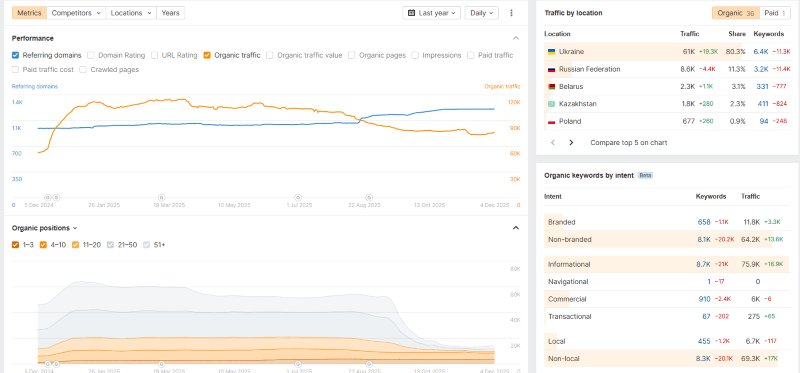Screen dimensions: 800x373
Task: Enable the Crawled pages checkbox
Action: 83,69
